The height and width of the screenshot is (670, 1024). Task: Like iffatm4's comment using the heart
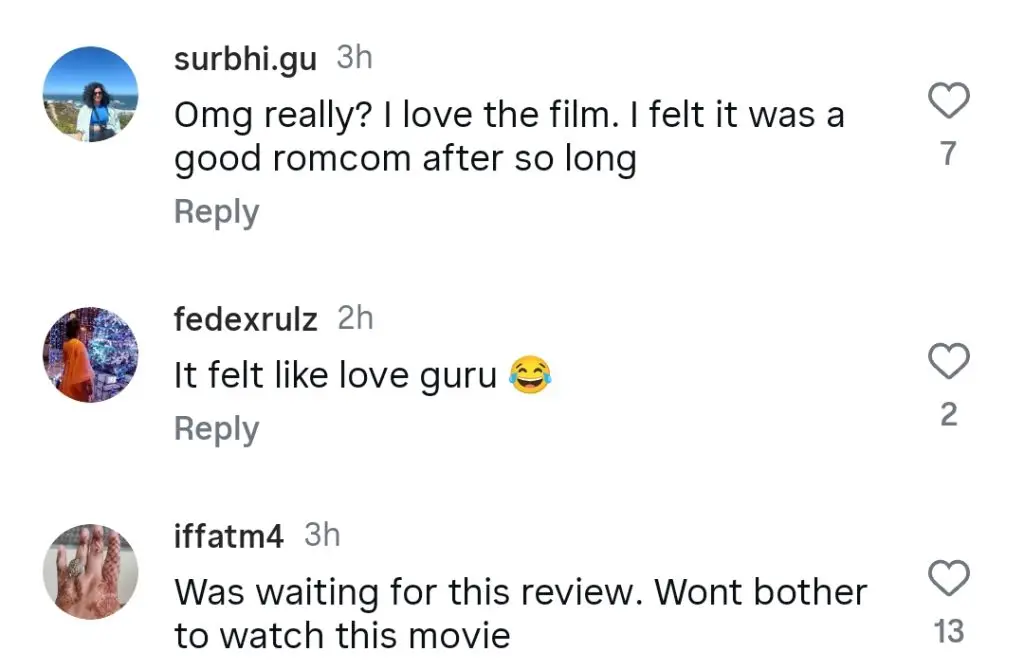(949, 578)
